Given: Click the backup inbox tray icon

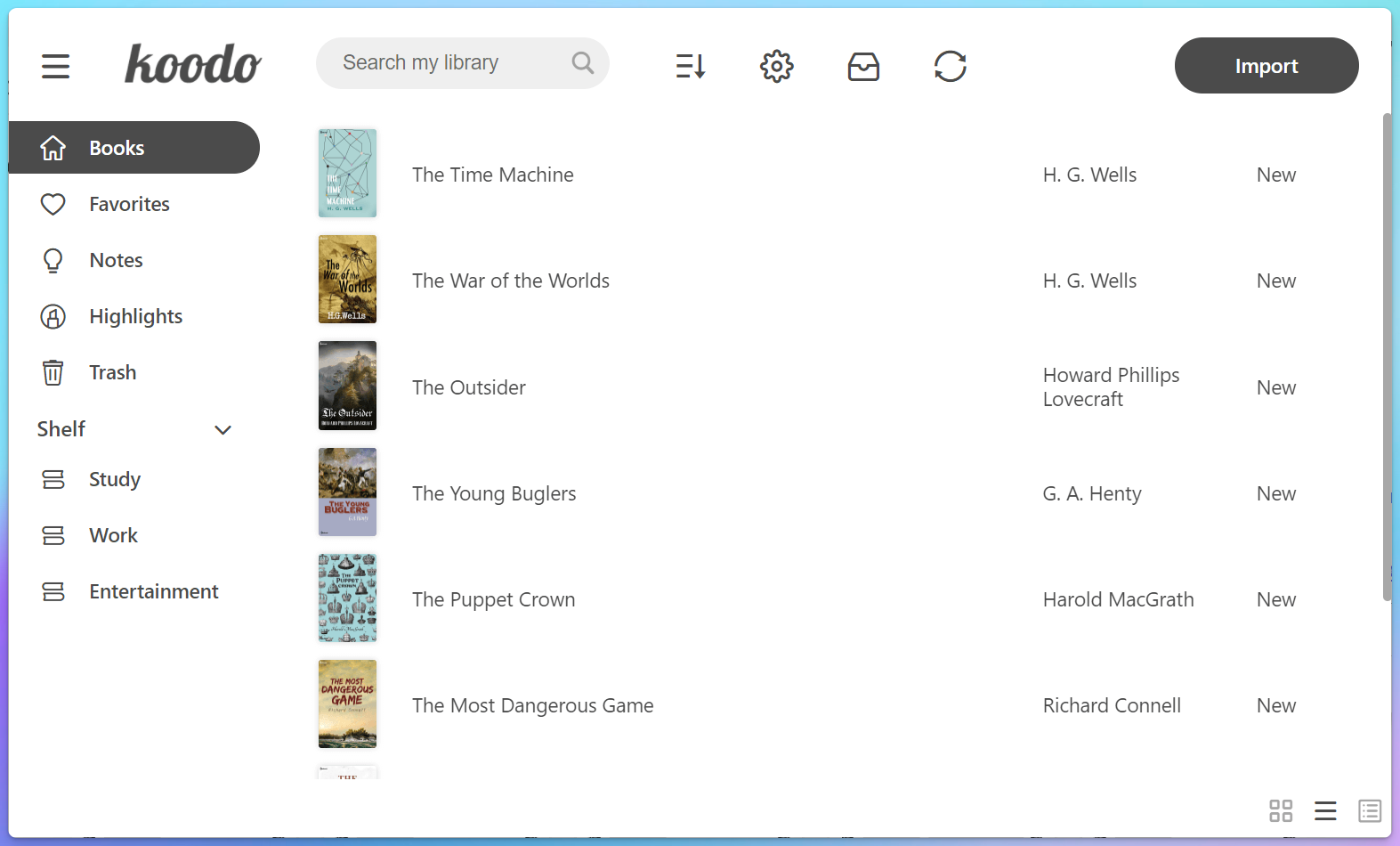Looking at the screenshot, I should 863,66.
